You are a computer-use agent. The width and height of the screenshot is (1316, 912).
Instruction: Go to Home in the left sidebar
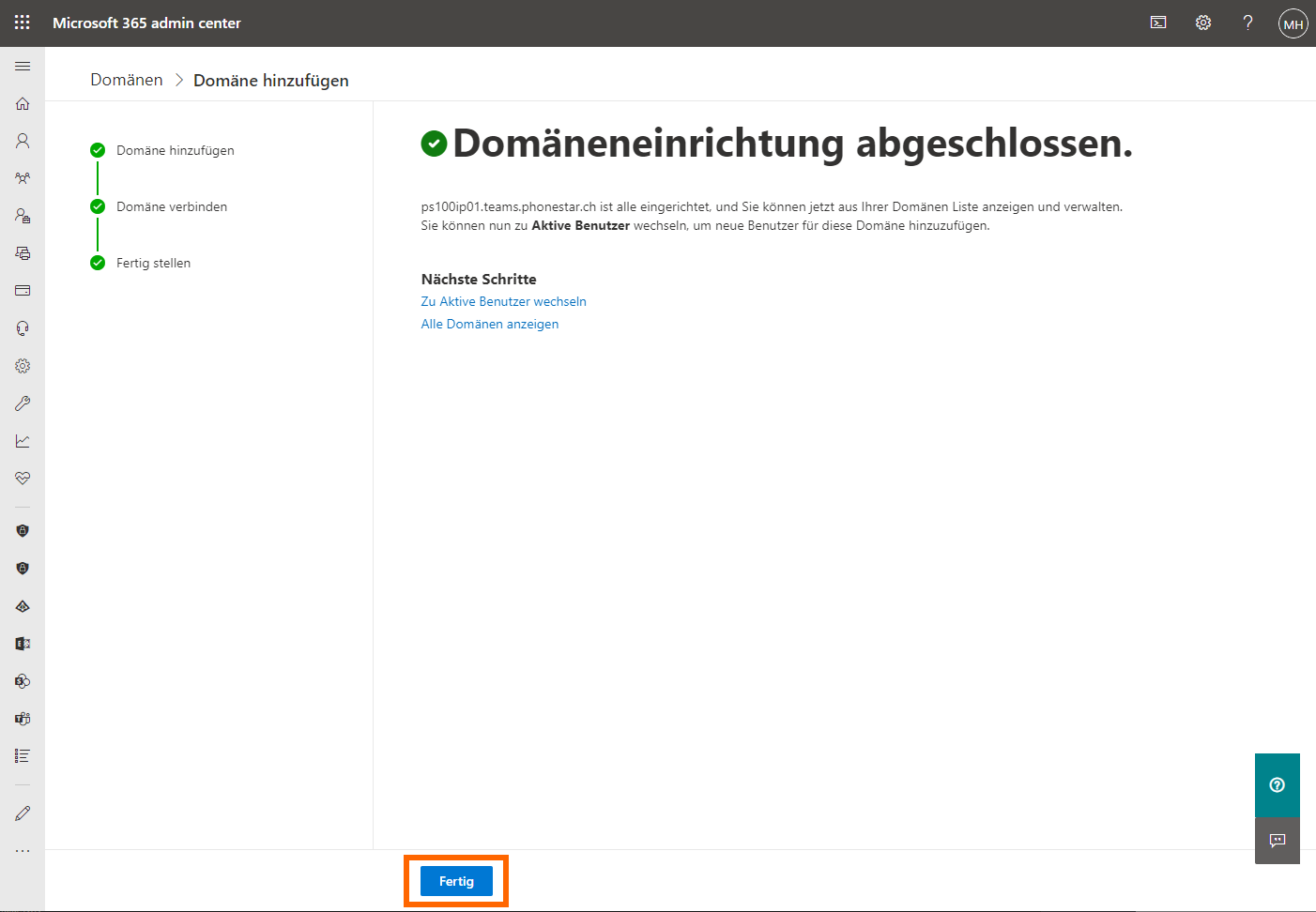pyautogui.click(x=23, y=103)
